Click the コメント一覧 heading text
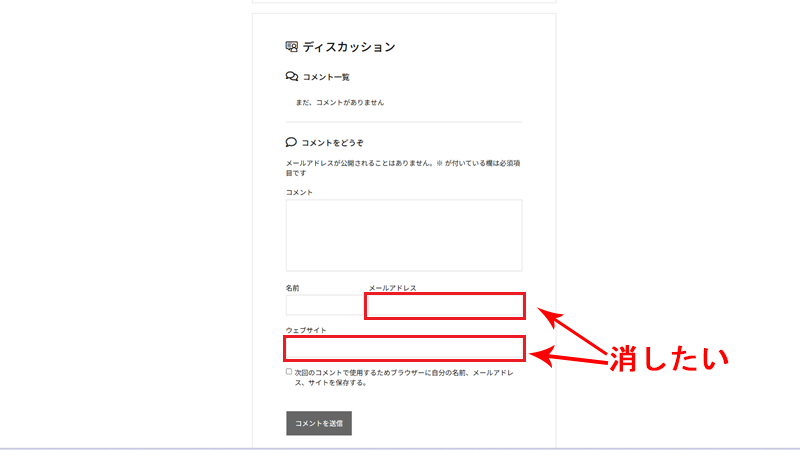 click(326, 77)
